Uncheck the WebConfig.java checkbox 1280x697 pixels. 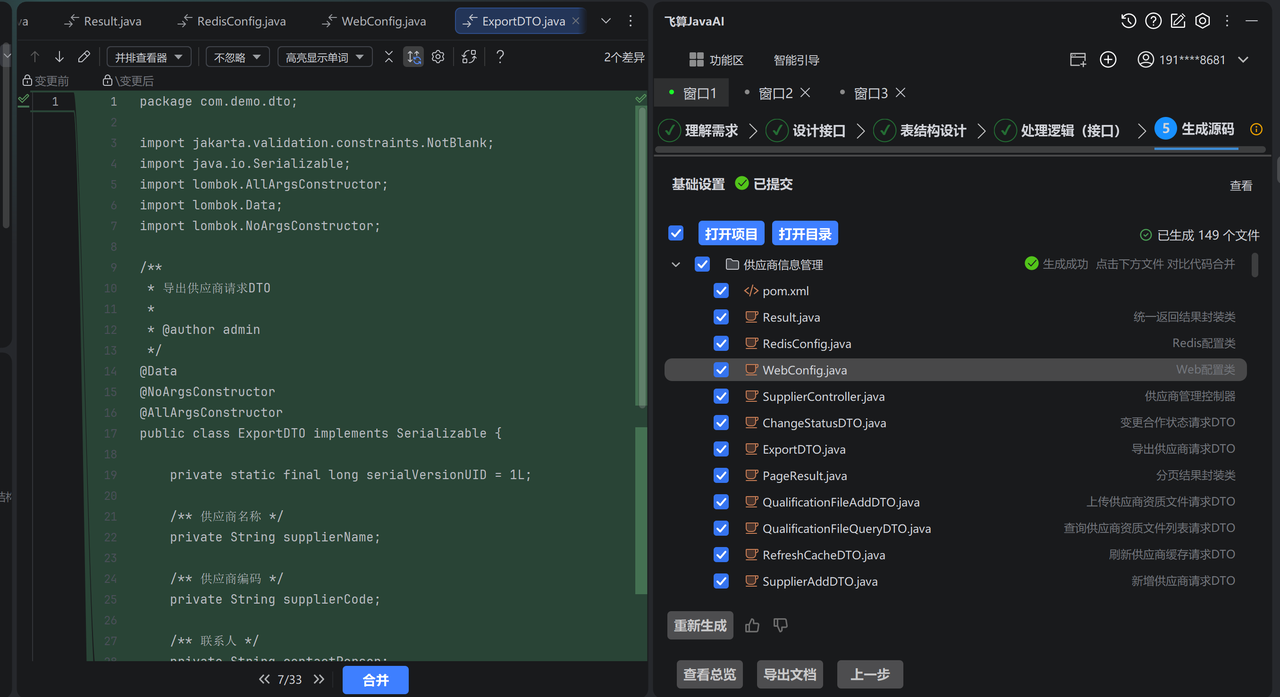tap(721, 370)
